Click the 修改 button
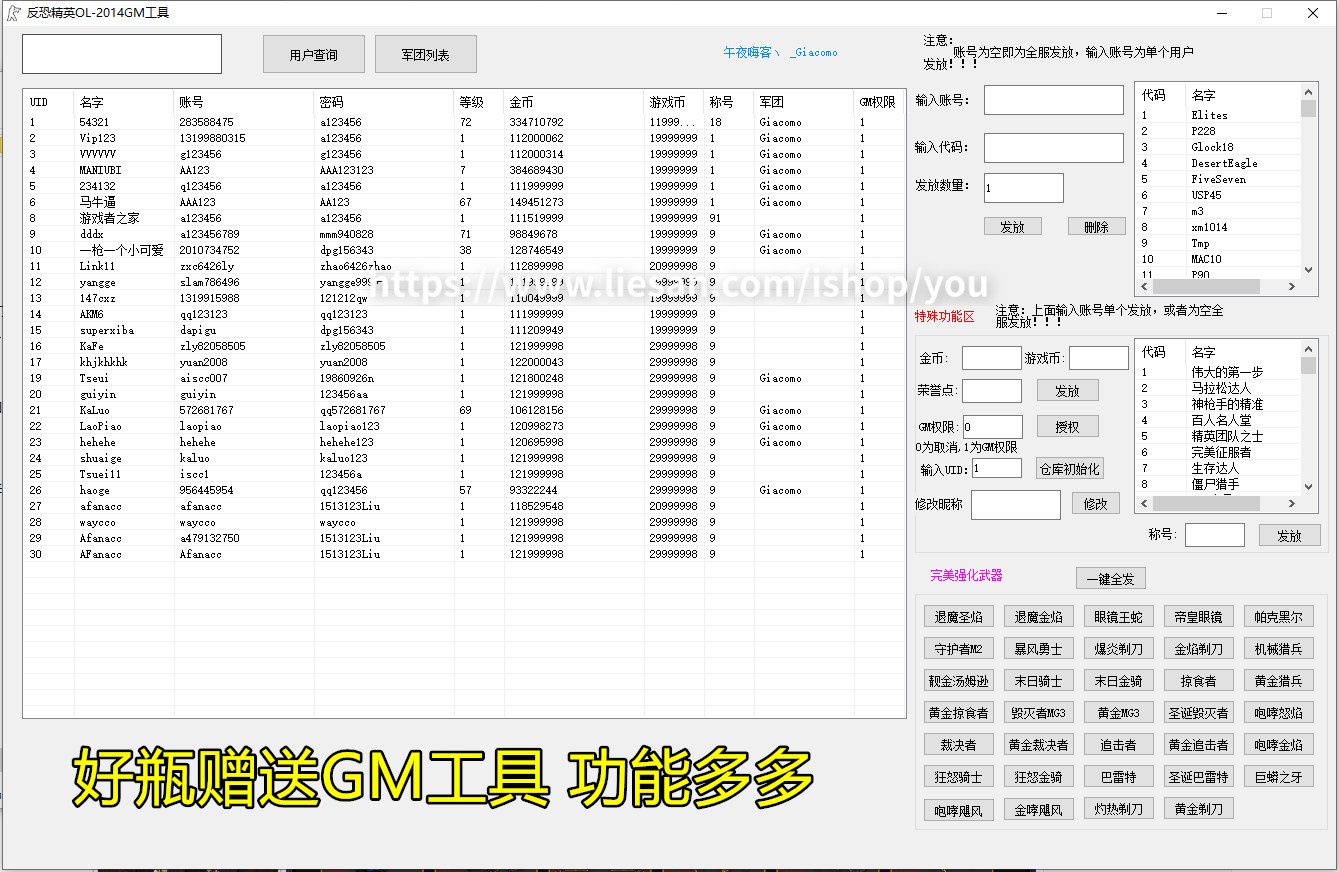This screenshot has height=872, width=1339. tap(1095, 504)
